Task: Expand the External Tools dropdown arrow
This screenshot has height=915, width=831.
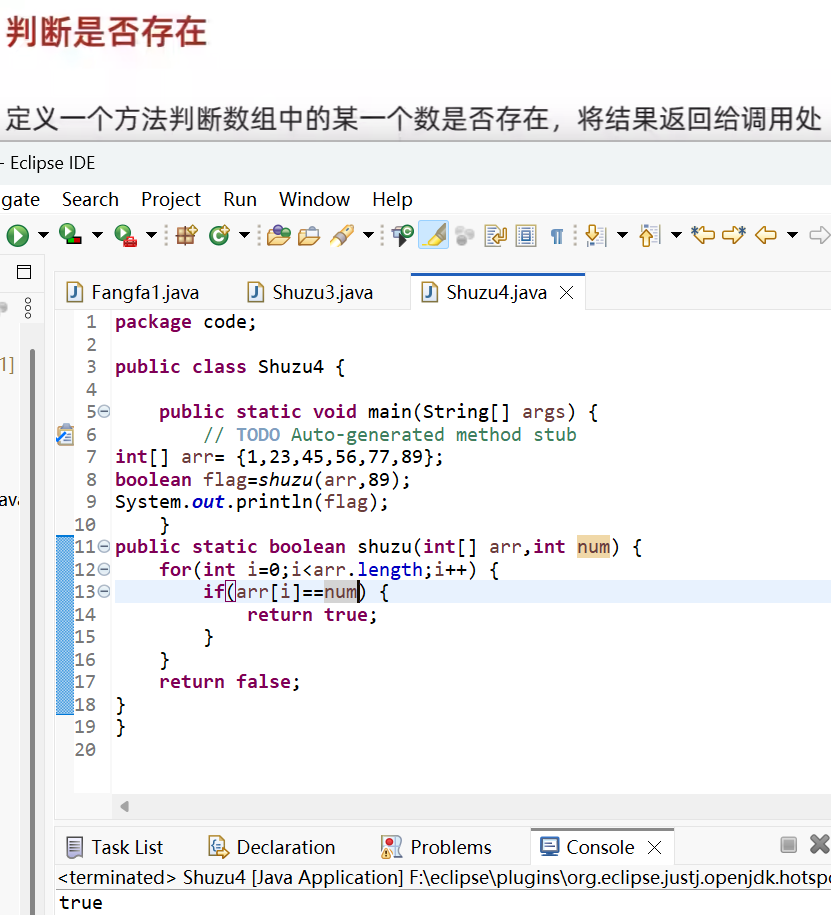Action: pos(152,236)
